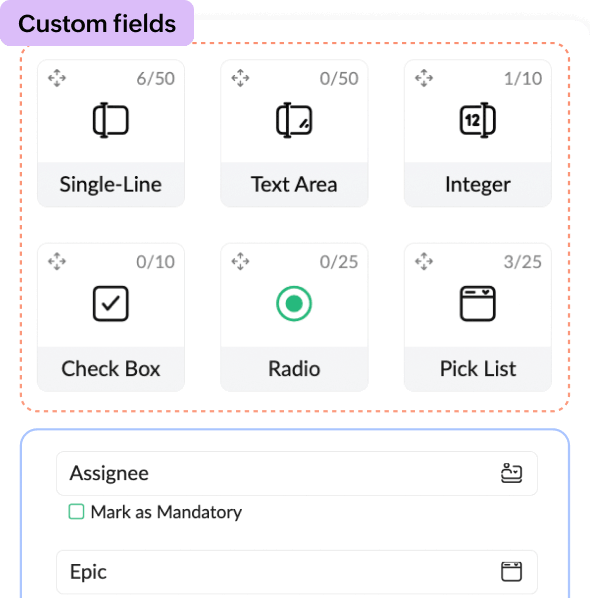Click the move handle on Integer card
Image resolution: width=590 pixels, height=598 pixels.
tap(424, 78)
